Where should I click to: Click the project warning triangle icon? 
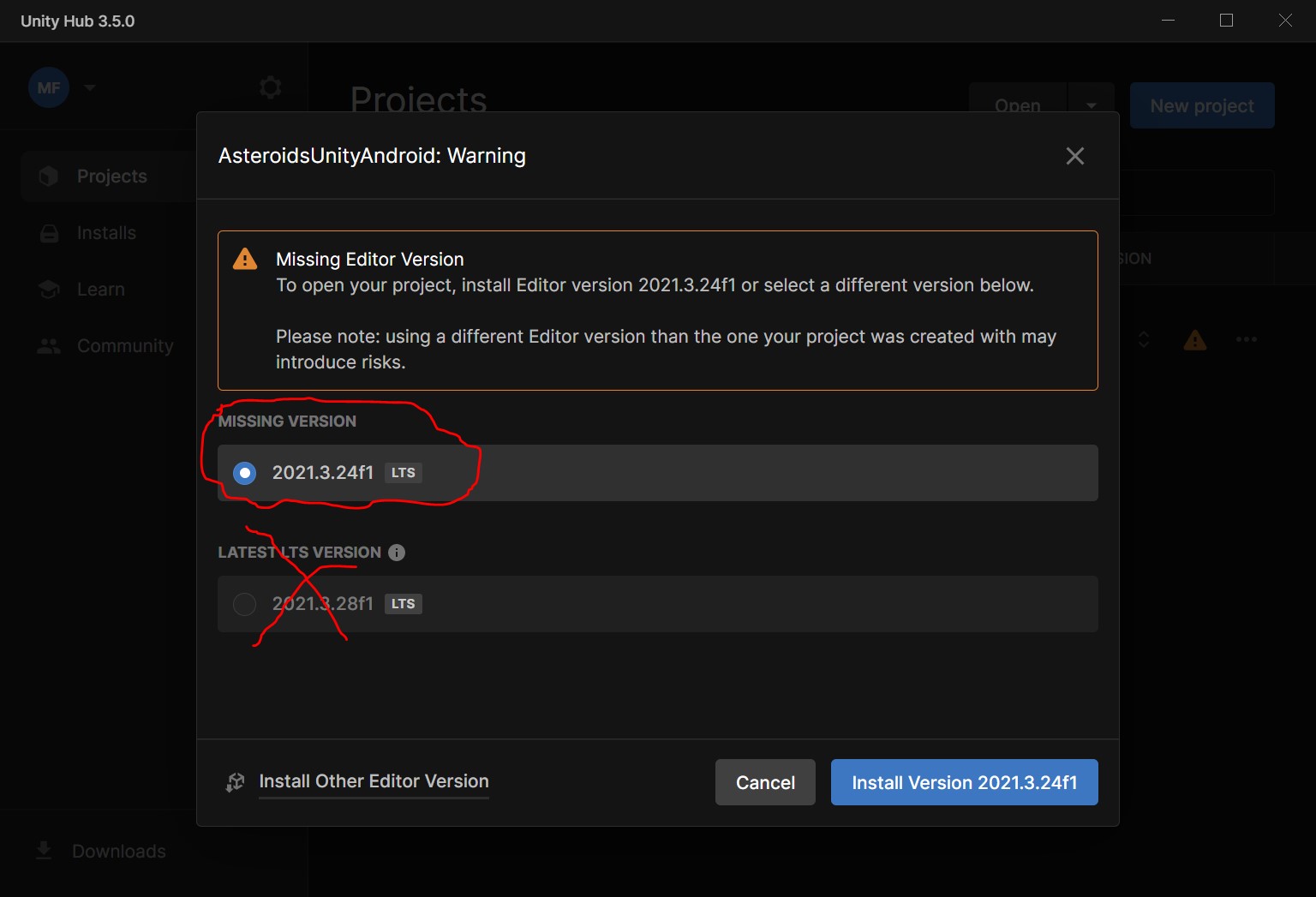click(x=1195, y=340)
